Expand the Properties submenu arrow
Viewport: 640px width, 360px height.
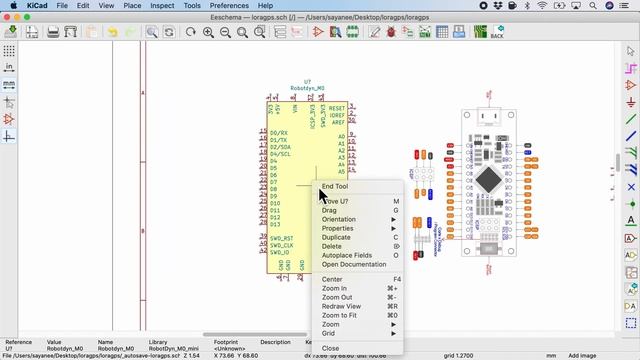pyautogui.click(x=393, y=229)
